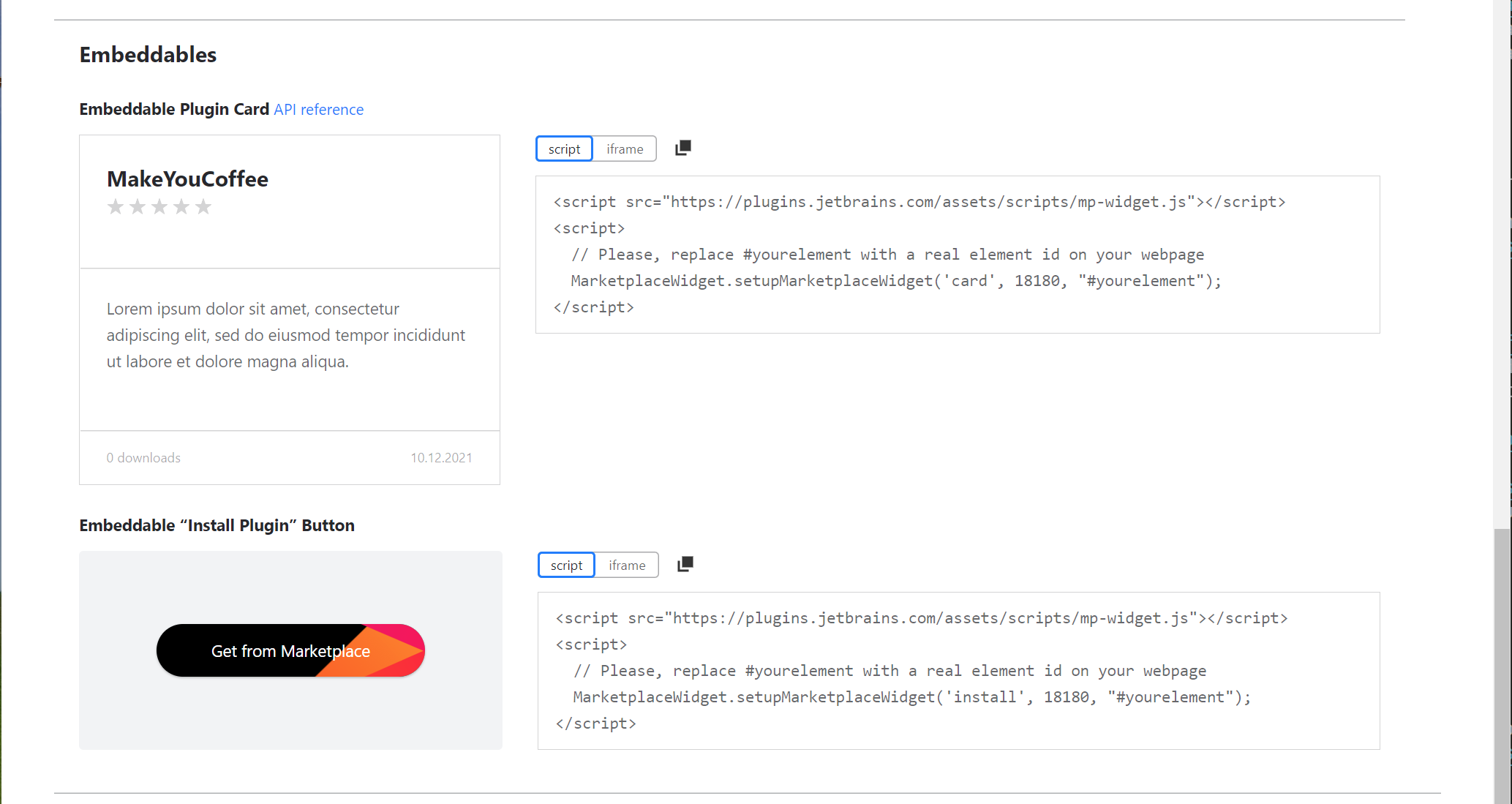Click the copy icon for plugin card embed
The width and height of the screenshot is (1512, 804).
(683, 148)
